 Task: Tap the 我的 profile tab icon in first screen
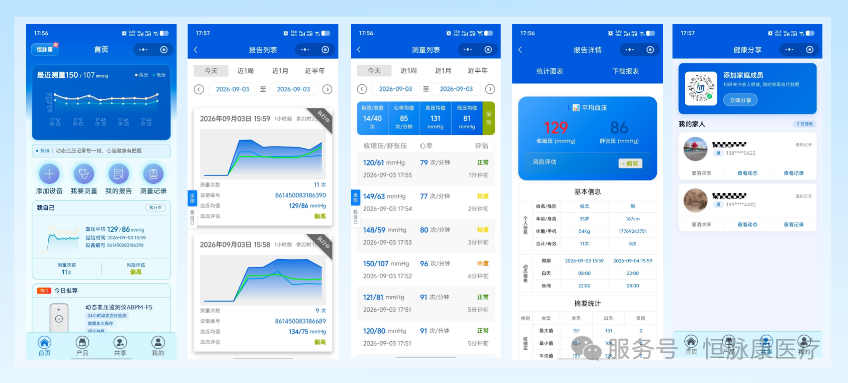click(158, 342)
